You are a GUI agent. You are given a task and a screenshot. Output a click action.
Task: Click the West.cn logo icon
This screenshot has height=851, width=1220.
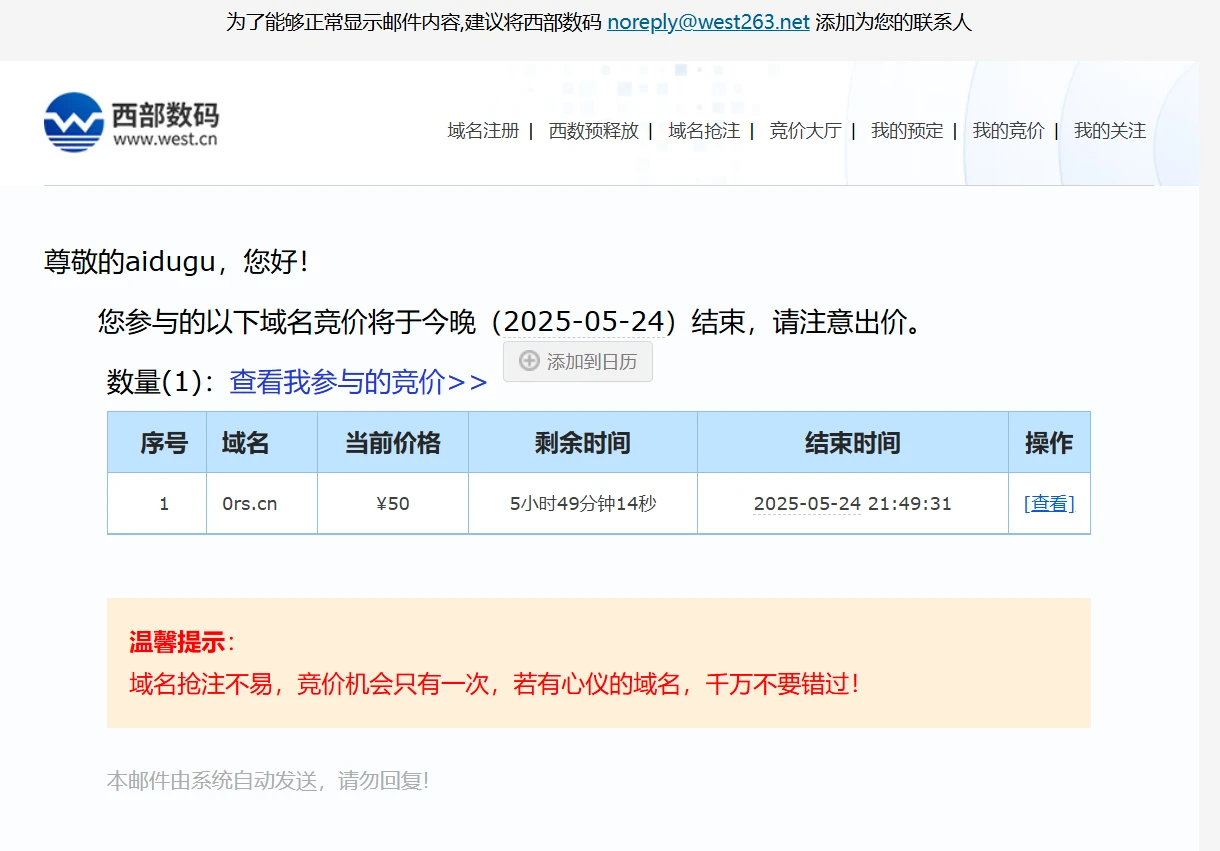74,122
